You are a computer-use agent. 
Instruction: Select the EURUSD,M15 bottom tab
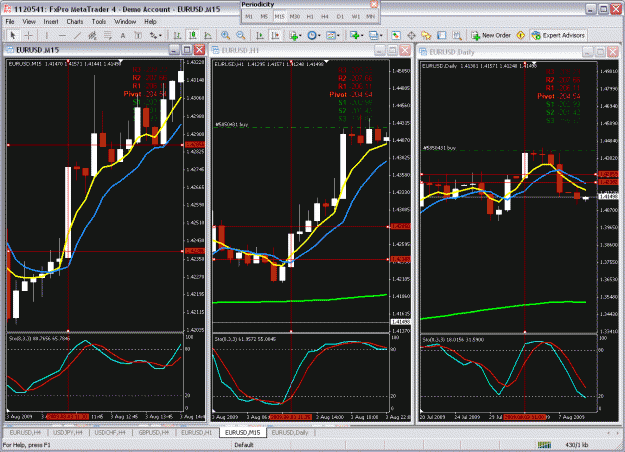(242, 432)
